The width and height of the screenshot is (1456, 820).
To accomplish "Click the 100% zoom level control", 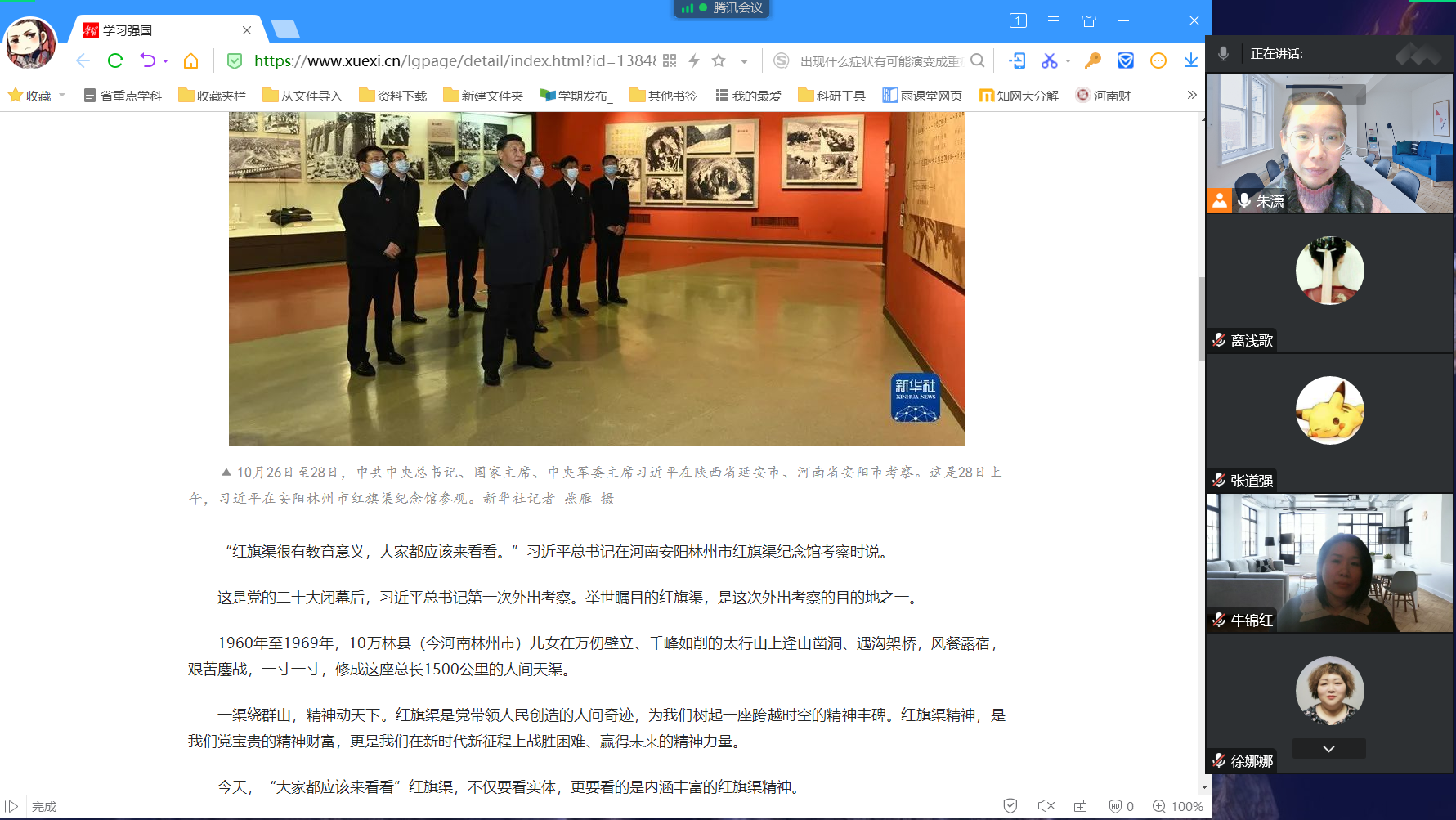I will coord(1178,806).
